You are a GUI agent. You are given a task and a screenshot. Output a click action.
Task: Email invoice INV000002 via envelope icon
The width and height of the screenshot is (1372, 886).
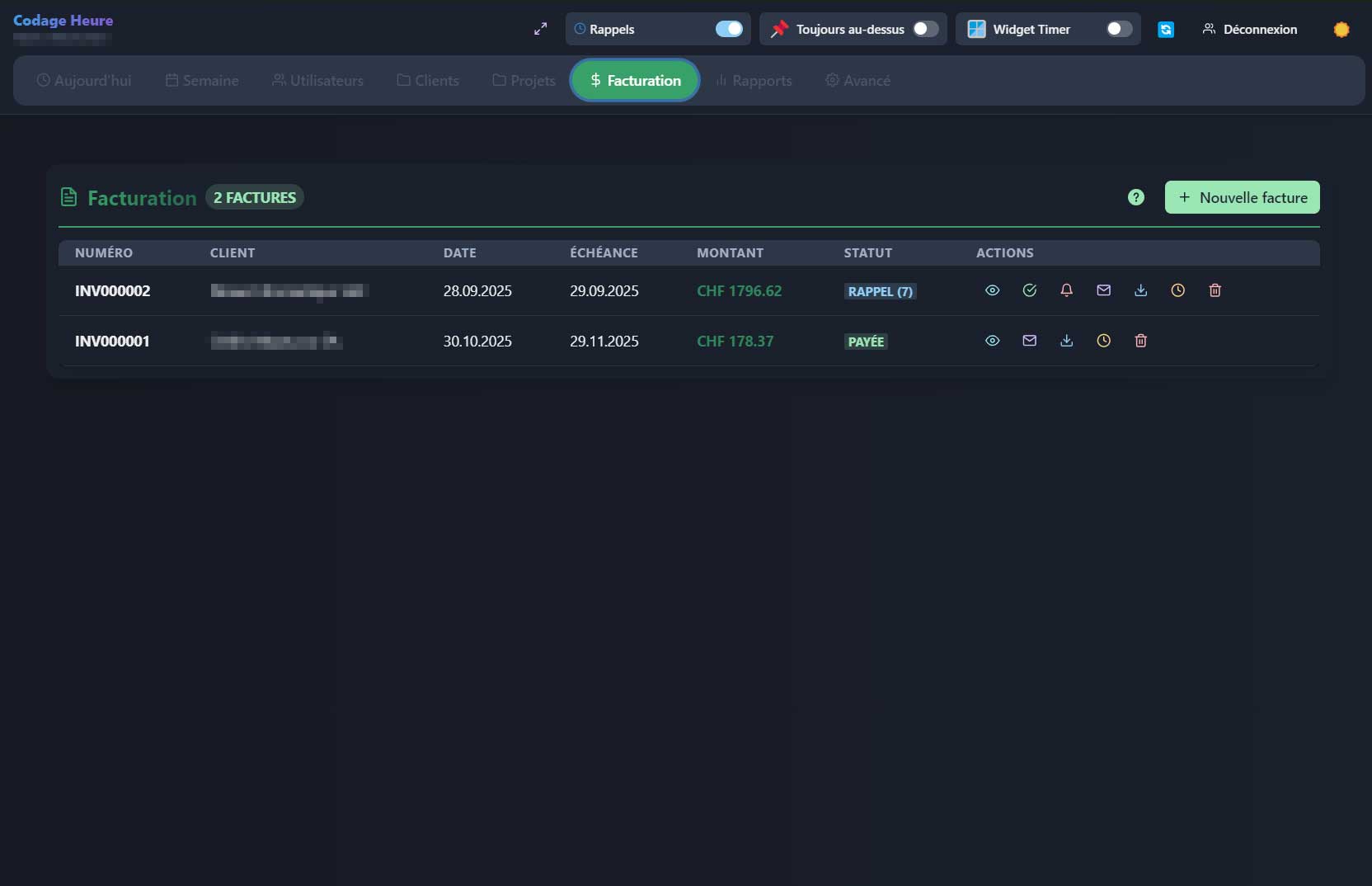pyautogui.click(x=1103, y=290)
